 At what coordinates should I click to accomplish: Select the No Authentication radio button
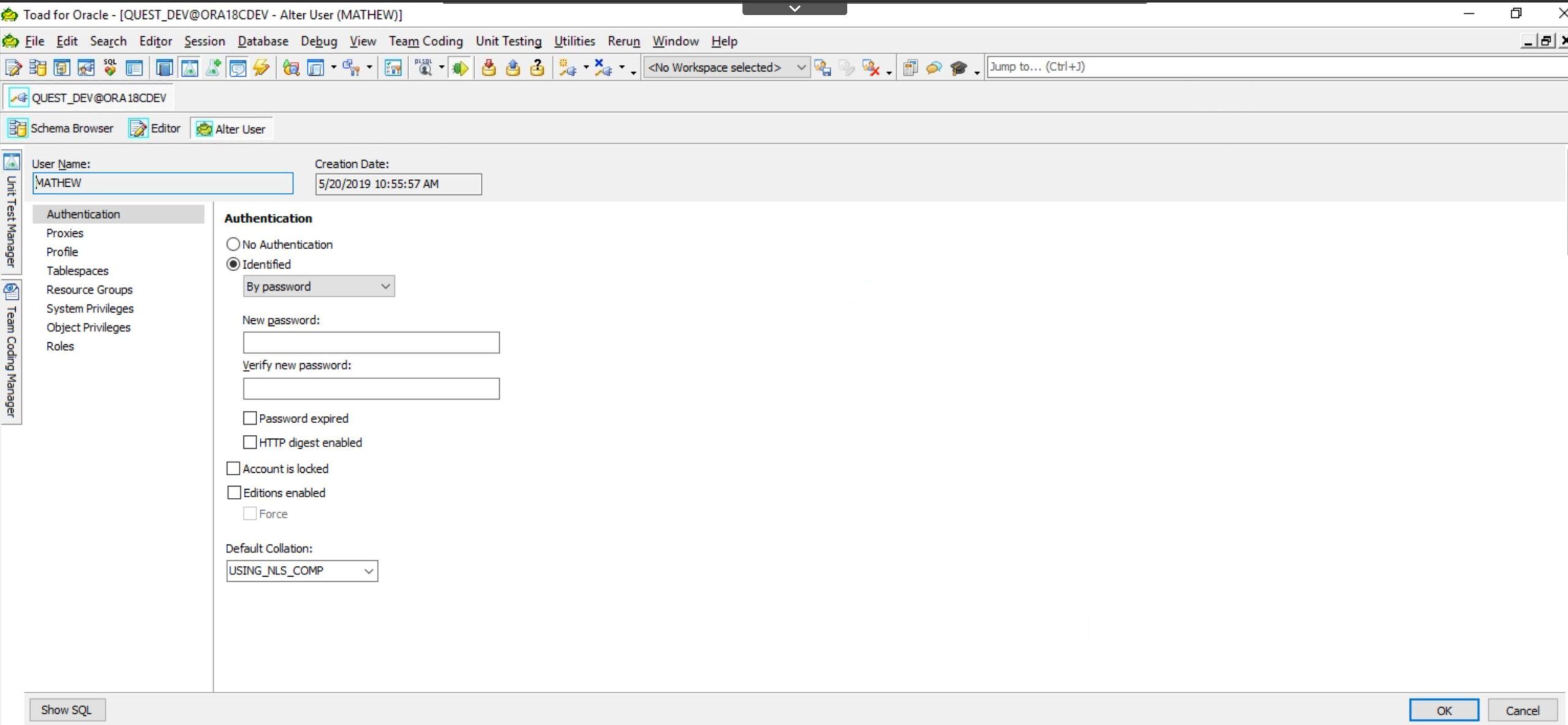click(x=233, y=244)
